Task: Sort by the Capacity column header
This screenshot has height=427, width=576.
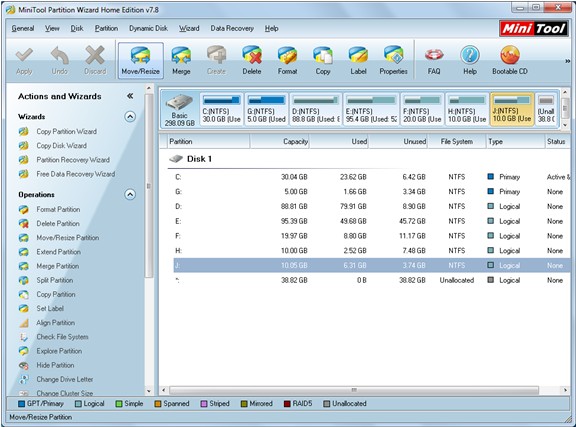Action: click(x=280, y=141)
